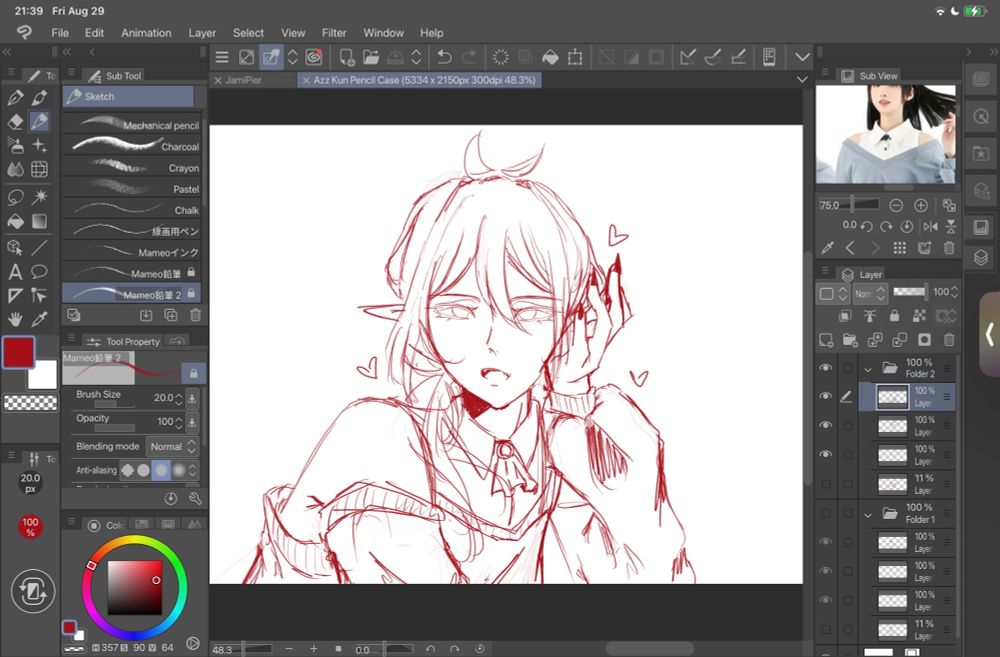Select transparent color swatch
1000x657 pixels.
[x=31, y=403]
